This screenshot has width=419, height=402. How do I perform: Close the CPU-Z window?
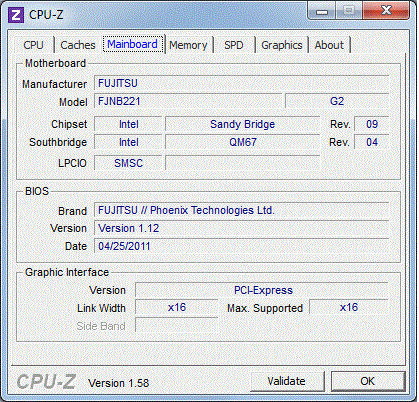coord(386,11)
